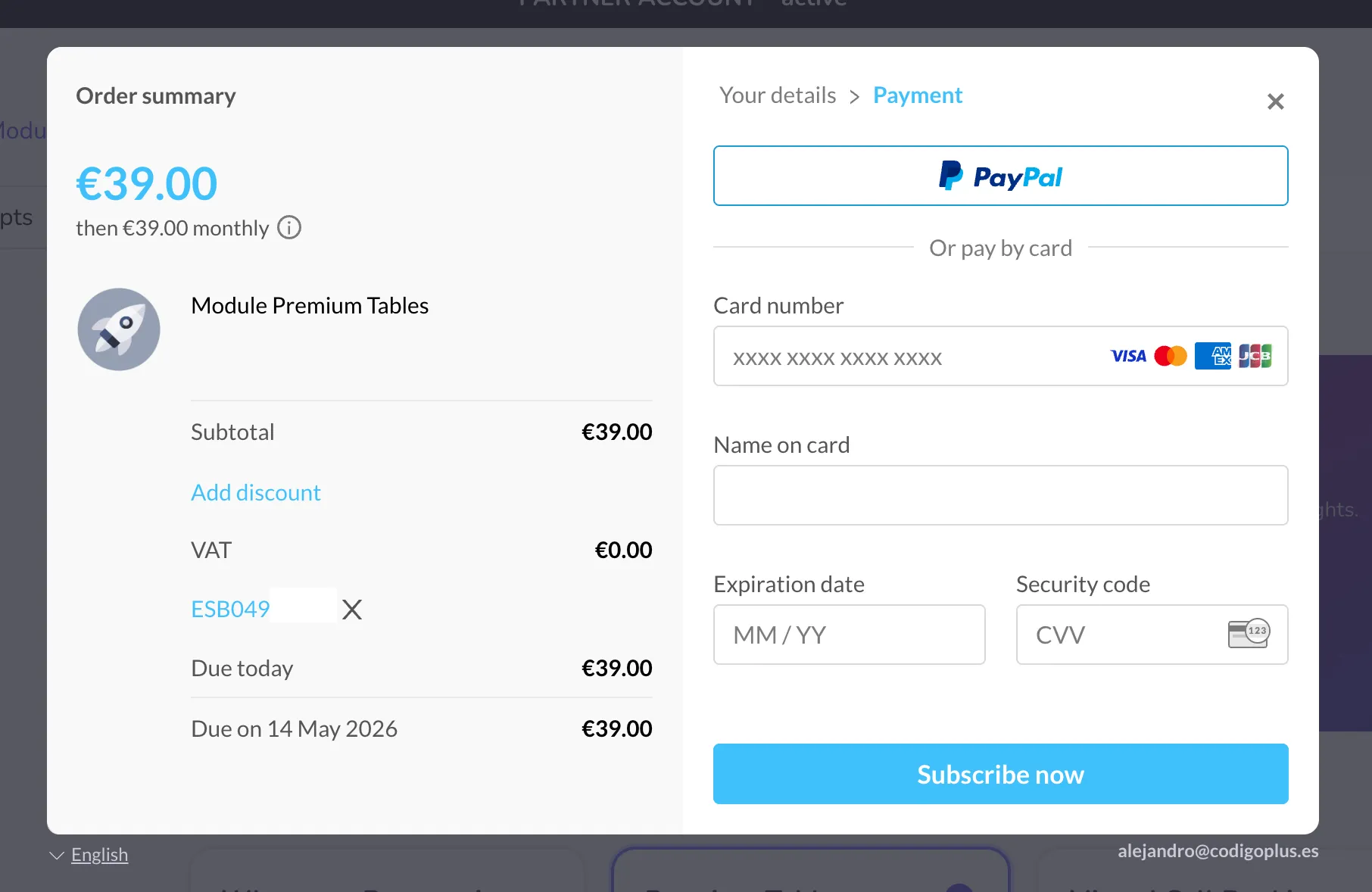Focus the CVV security code field
Viewport: 1372px width, 892px height.
pyautogui.click(x=1121, y=635)
